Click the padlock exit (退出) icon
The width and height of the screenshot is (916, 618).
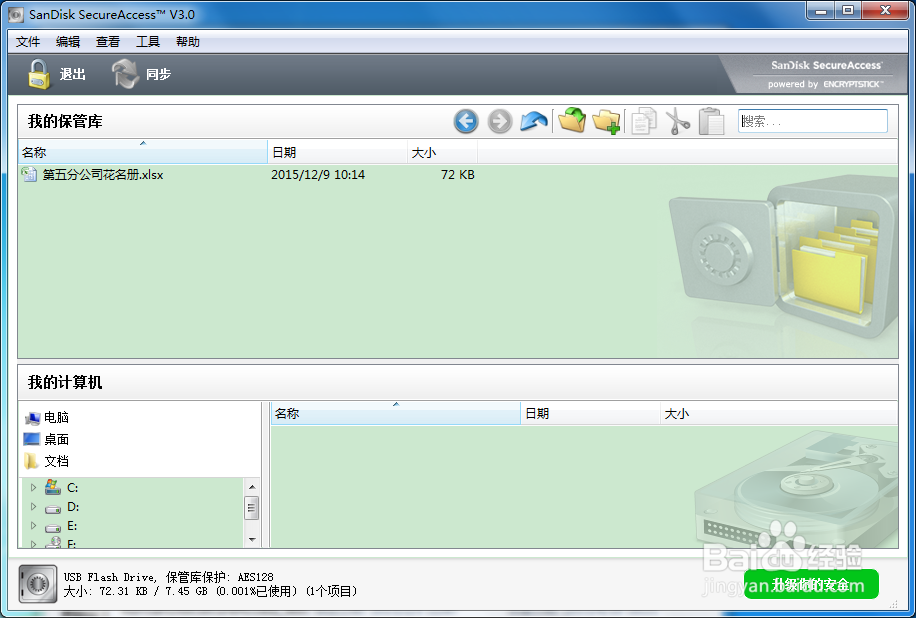[39, 74]
